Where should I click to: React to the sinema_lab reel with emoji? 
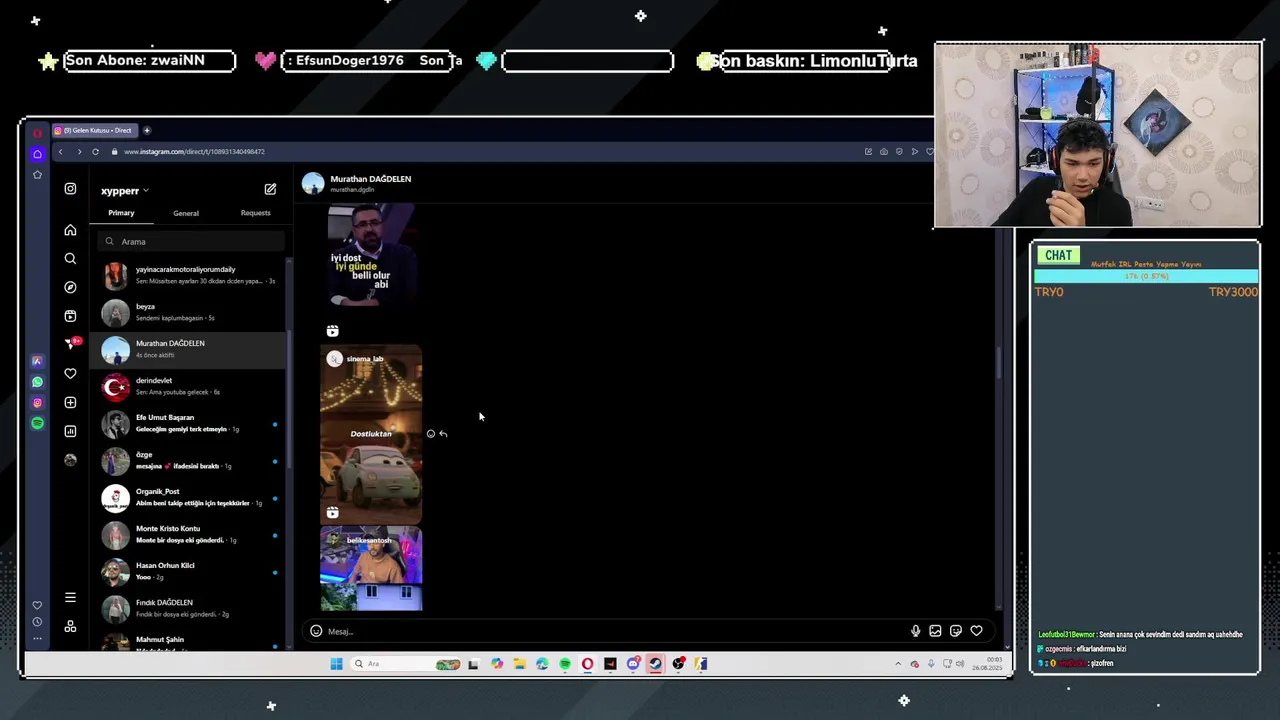click(x=431, y=434)
